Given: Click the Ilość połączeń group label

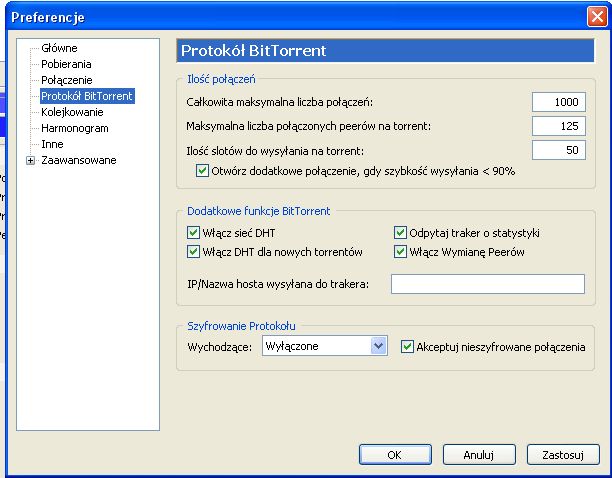Looking at the screenshot, I should tap(221, 79).
